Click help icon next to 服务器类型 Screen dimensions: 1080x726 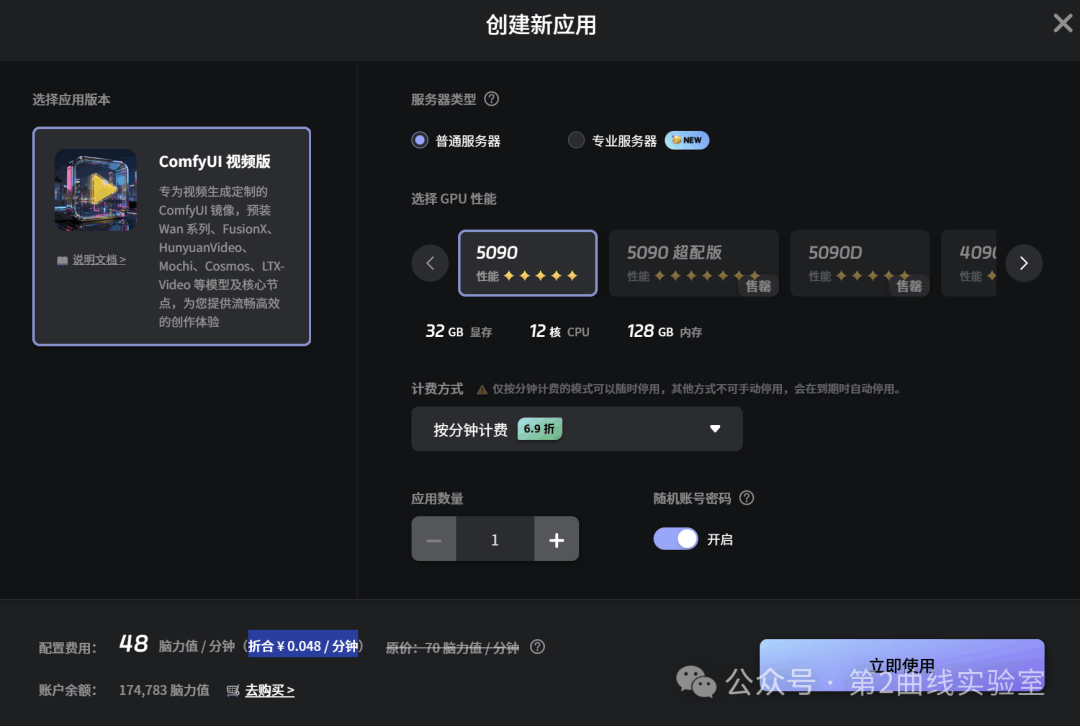click(x=491, y=99)
